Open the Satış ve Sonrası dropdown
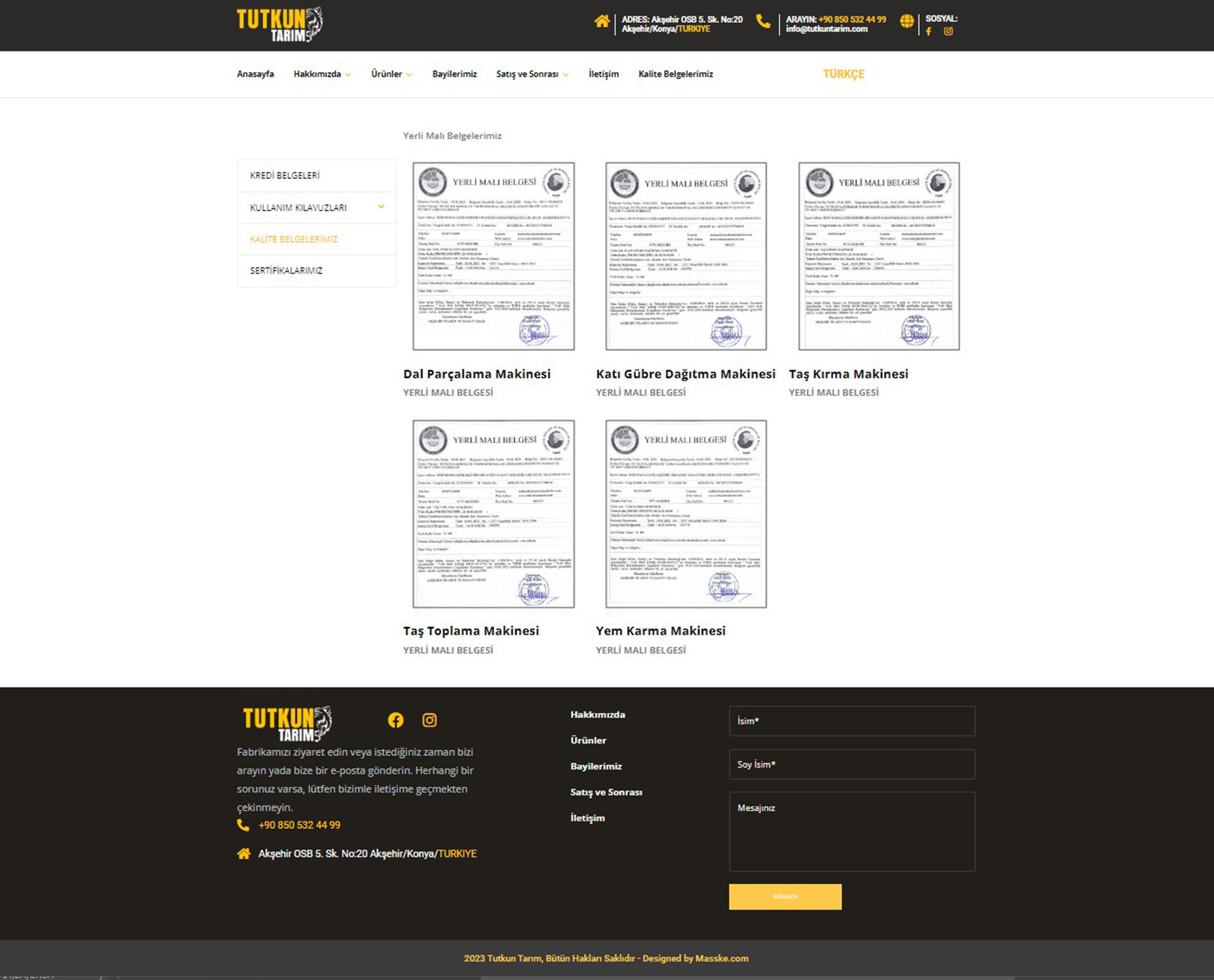This screenshot has width=1214, height=980. pos(532,74)
